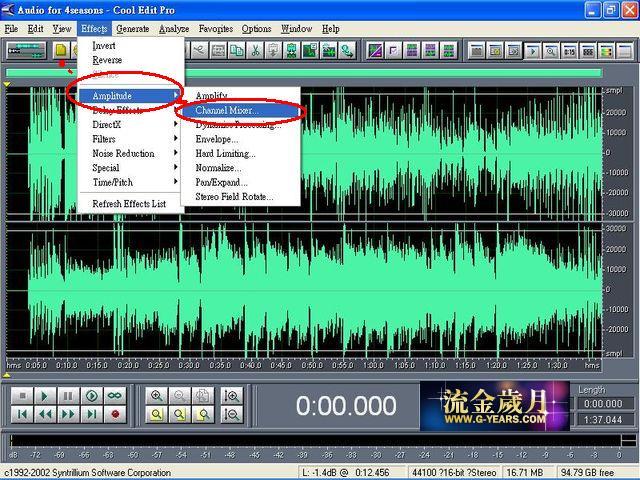Expand the Time/Pitch submenu
Screen dimensions: 640x480
(131, 182)
